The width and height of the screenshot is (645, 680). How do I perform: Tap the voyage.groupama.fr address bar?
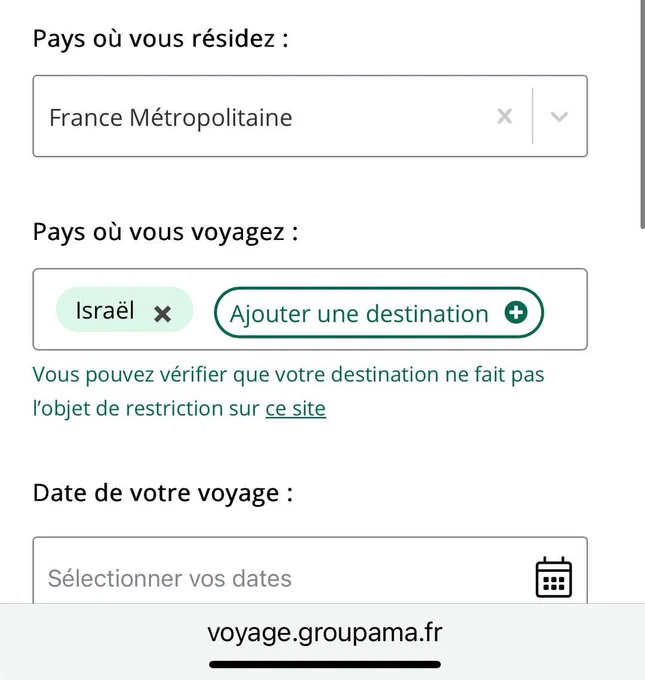tap(325, 632)
